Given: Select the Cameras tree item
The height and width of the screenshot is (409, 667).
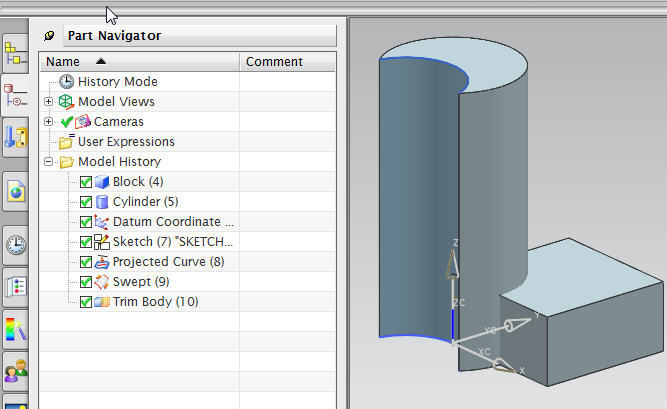Looking at the screenshot, I should click(119, 122).
